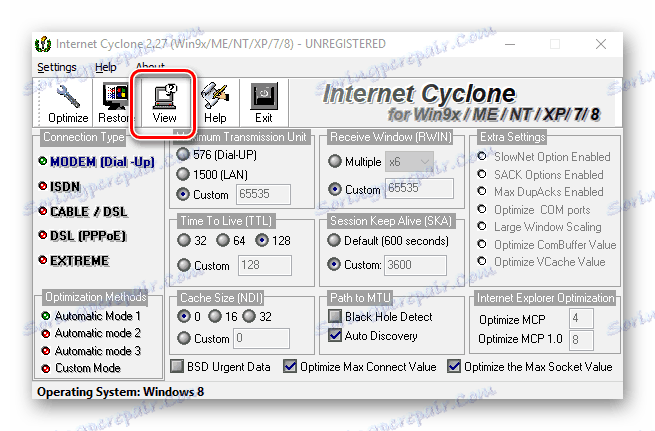Select TTL Custom radio button
The width and height of the screenshot is (655, 431).
[184, 265]
